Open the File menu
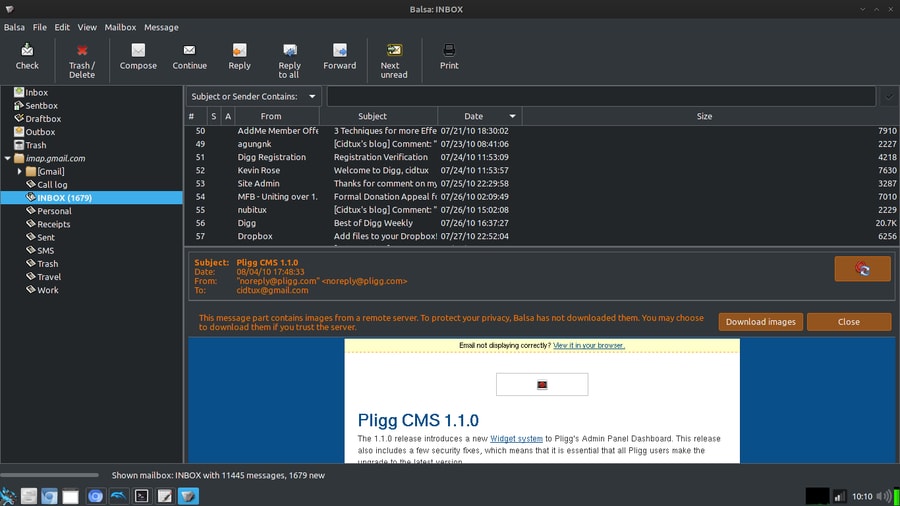The image size is (900, 506). 40,27
